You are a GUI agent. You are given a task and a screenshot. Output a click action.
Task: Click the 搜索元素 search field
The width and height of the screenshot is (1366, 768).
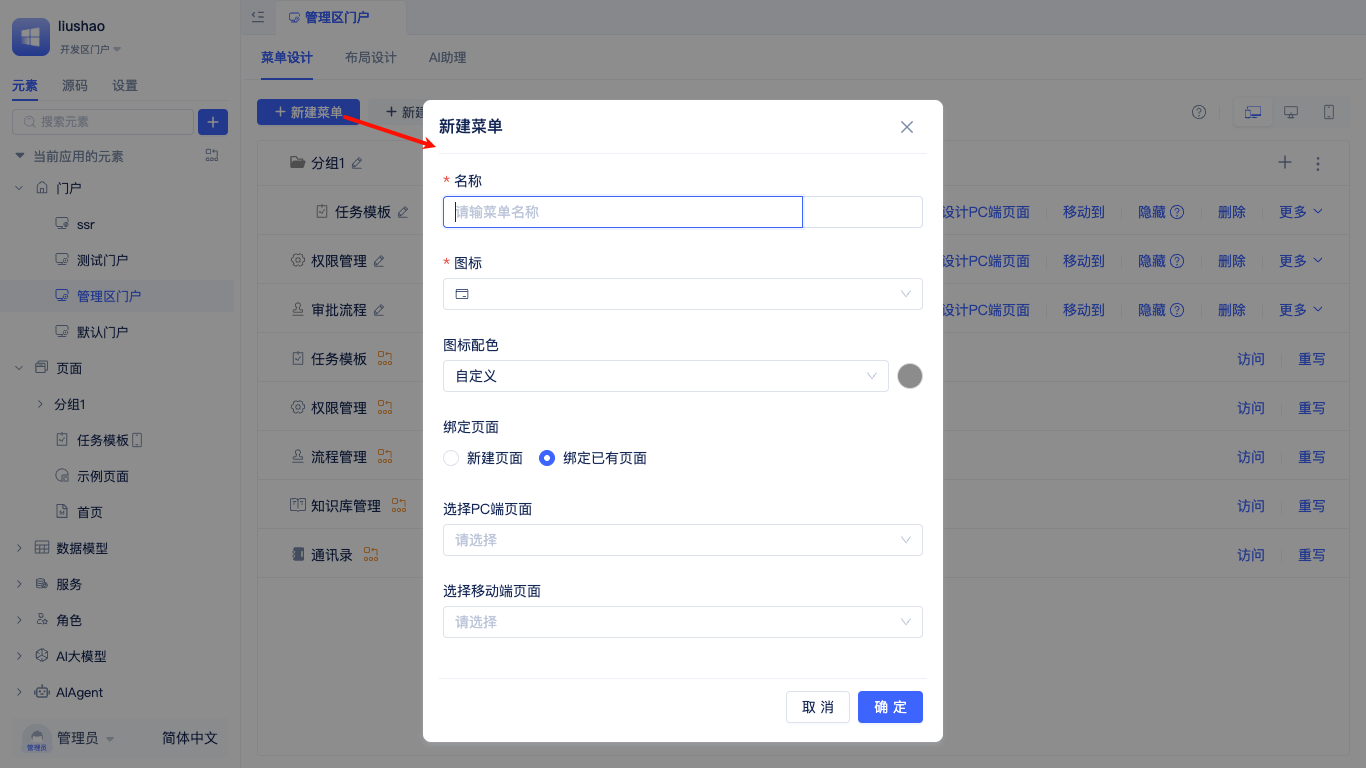pyautogui.click(x=103, y=122)
